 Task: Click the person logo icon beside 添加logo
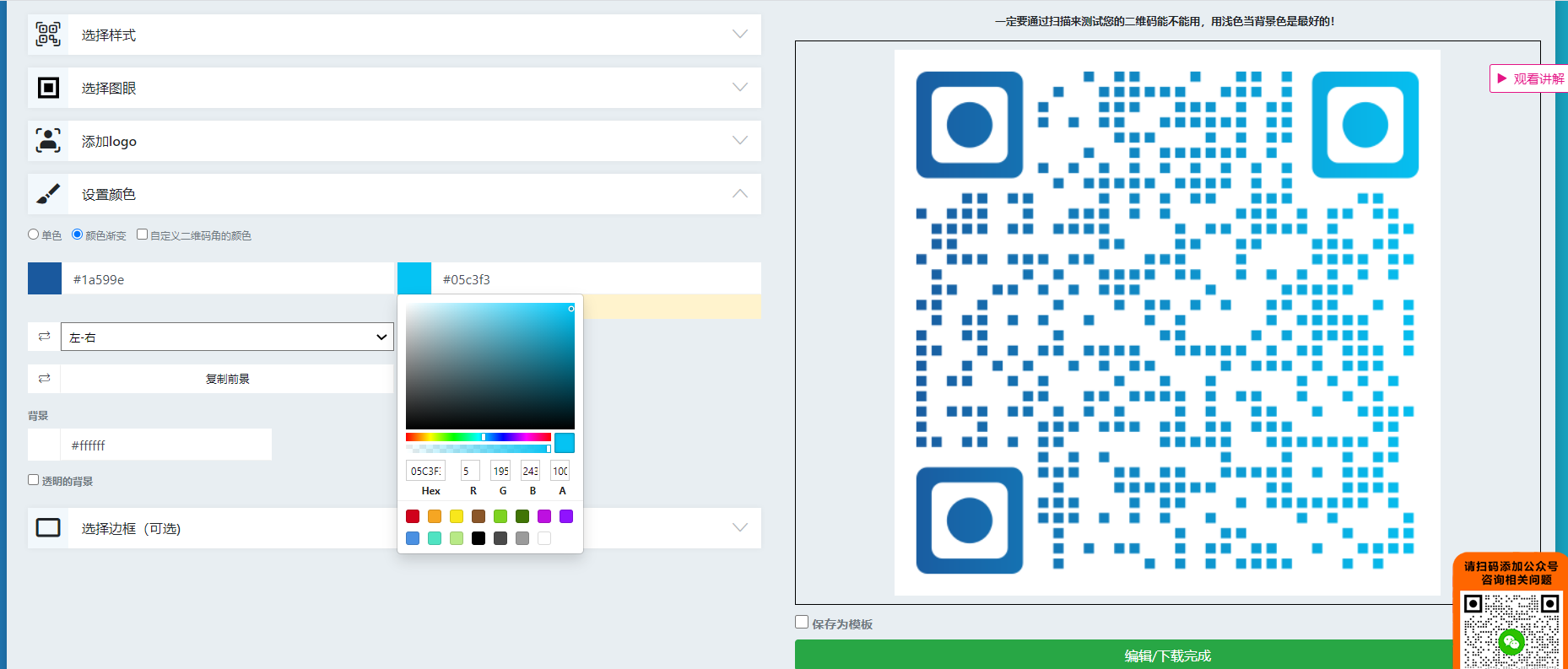[x=48, y=141]
